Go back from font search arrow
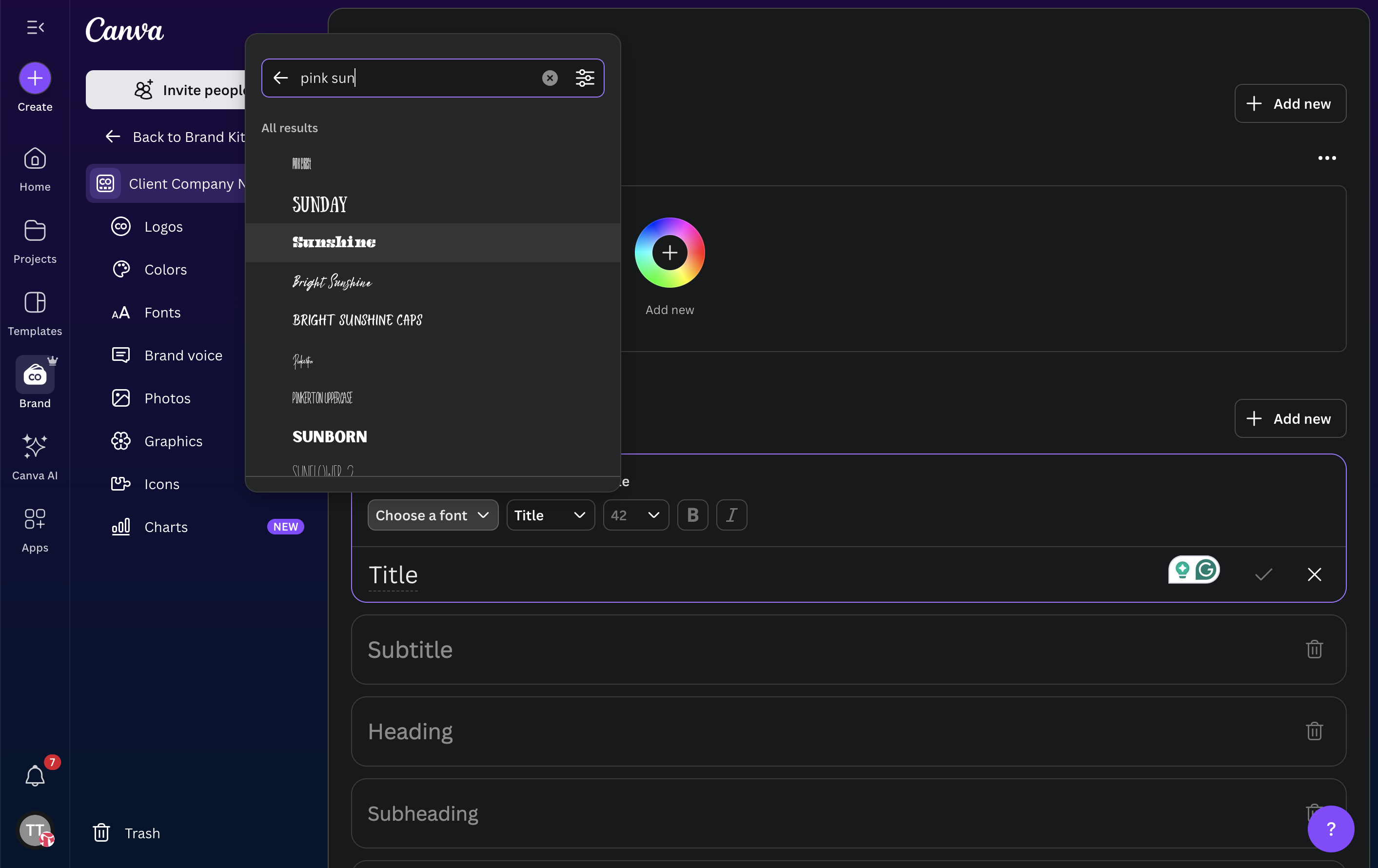Image resolution: width=1378 pixels, height=868 pixels. pos(280,78)
